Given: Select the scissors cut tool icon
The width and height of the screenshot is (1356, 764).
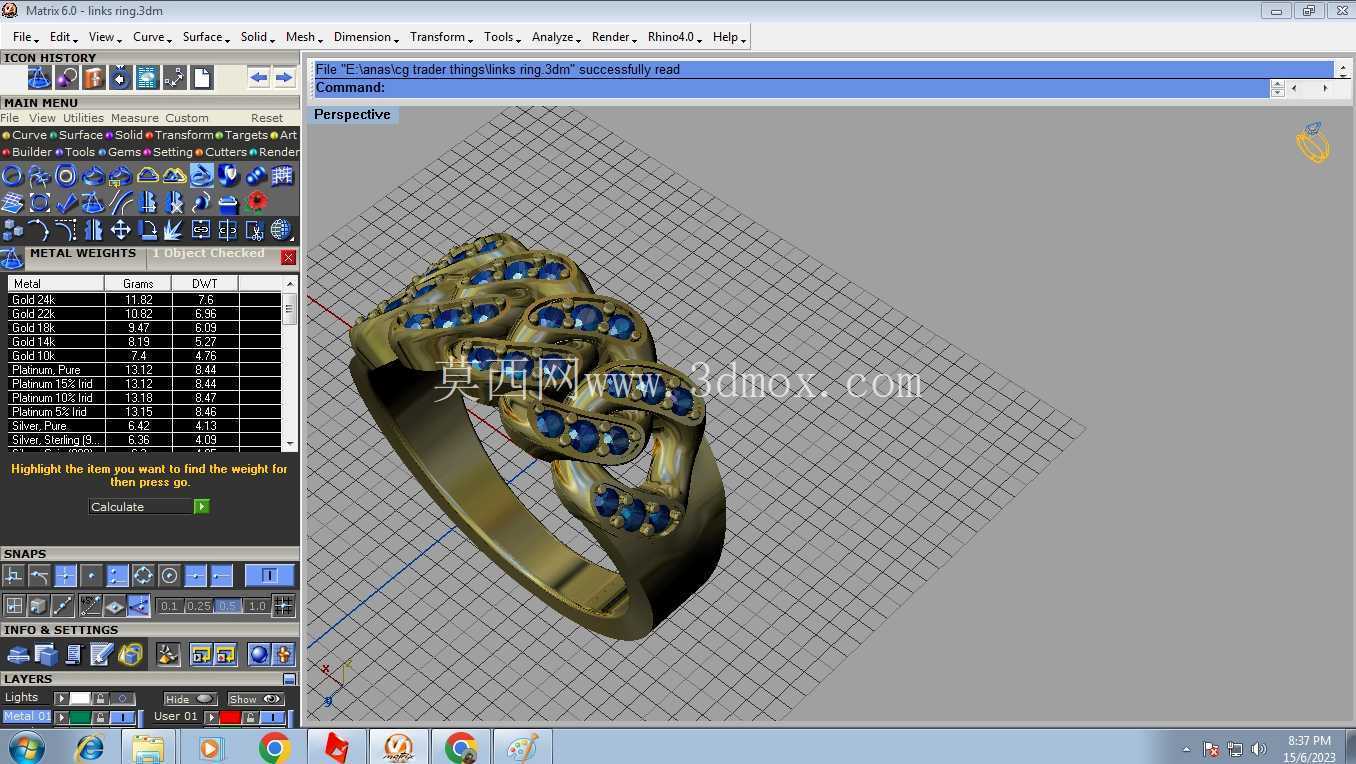Looking at the screenshot, I should point(254,230).
